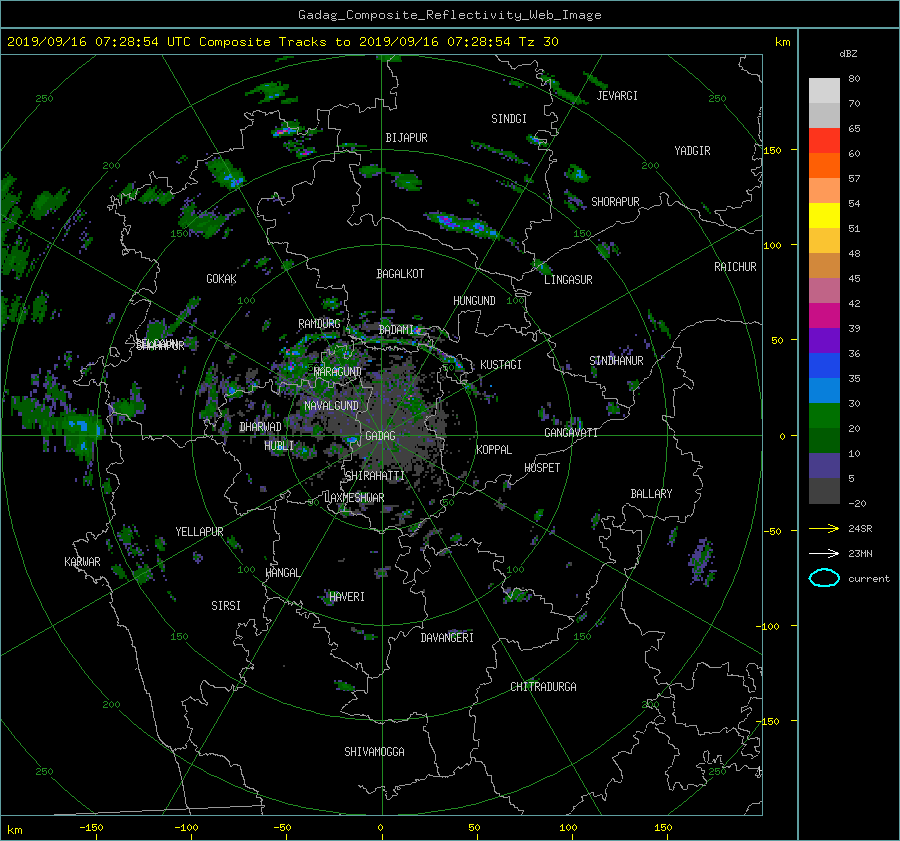This screenshot has height=841, width=900.
Task: Click the YADGIR city label
Action: point(692,151)
